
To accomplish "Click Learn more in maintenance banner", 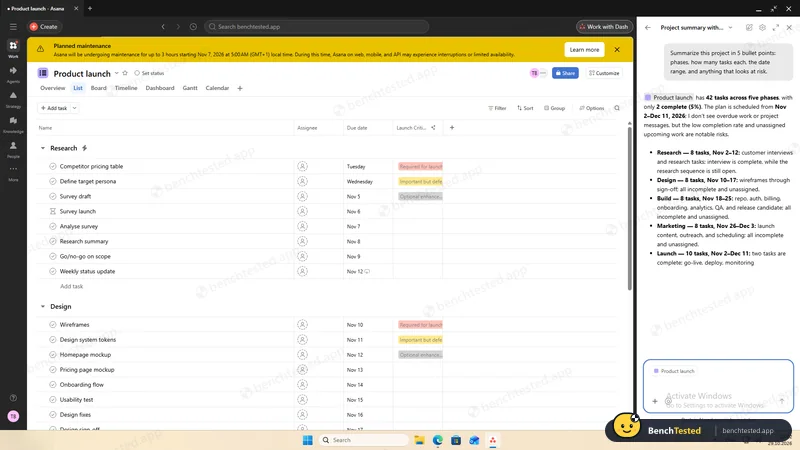I will (584, 49).
